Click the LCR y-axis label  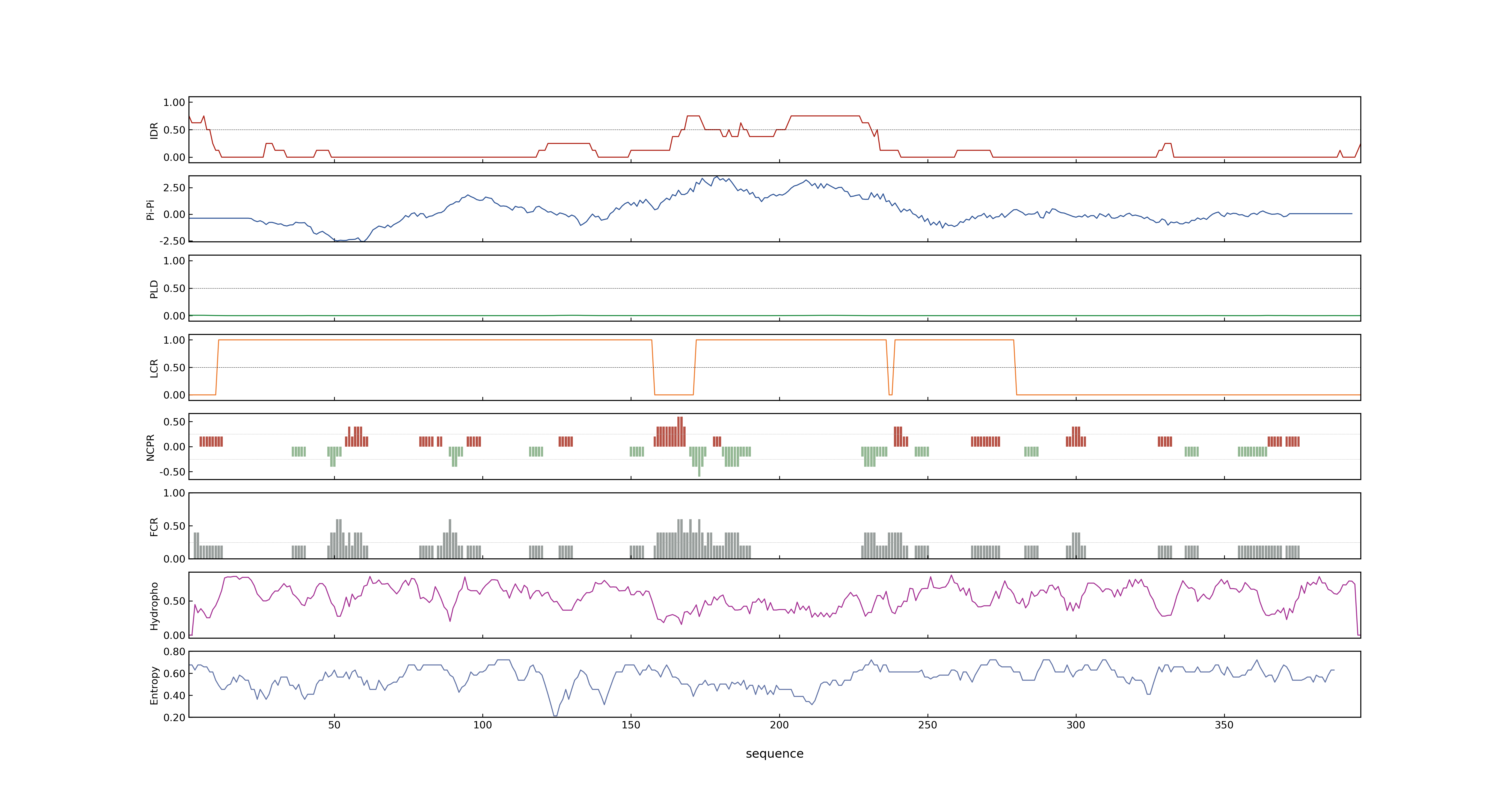pyautogui.click(x=154, y=368)
